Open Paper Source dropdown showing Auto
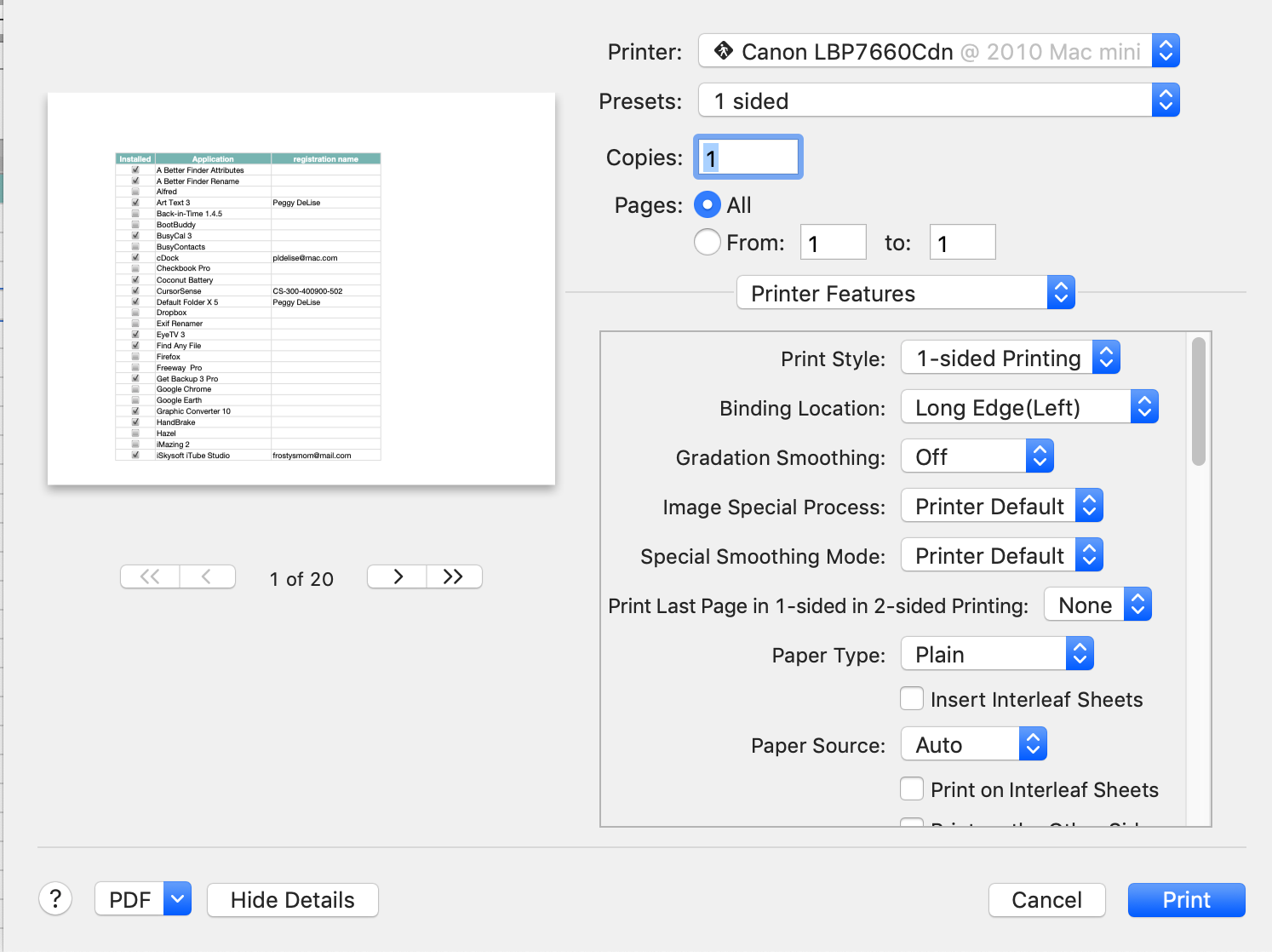The height and width of the screenshot is (952, 1272). click(974, 744)
